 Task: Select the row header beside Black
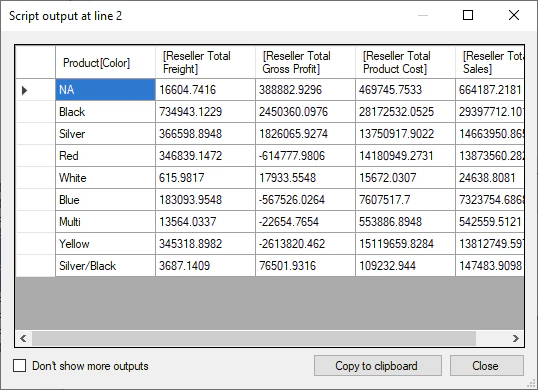pyautogui.click(x=35, y=112)
